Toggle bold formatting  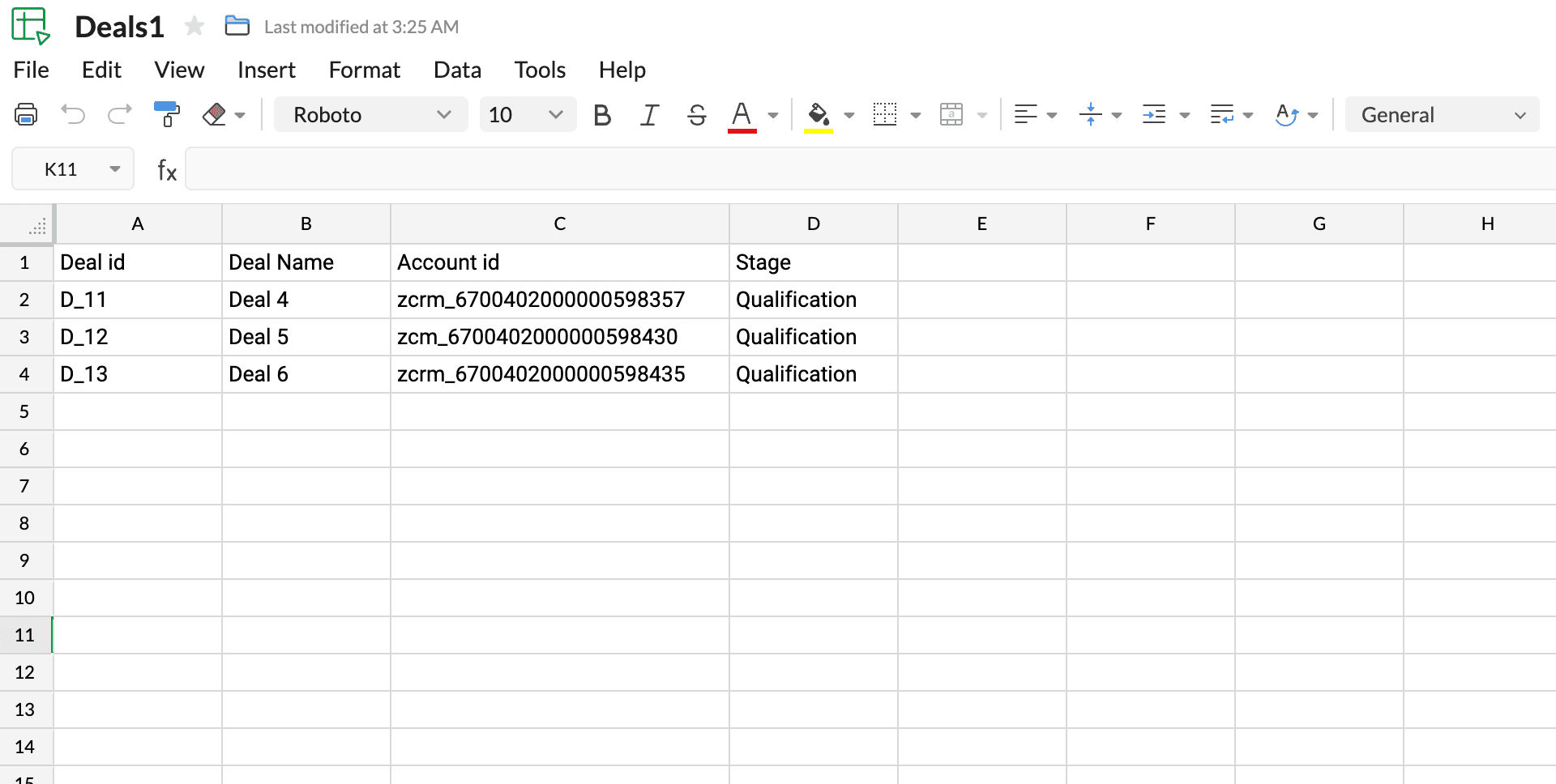602,115
